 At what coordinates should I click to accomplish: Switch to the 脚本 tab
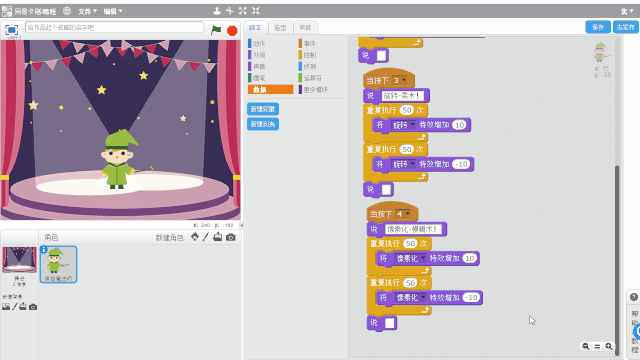click(x=256, y=28)
